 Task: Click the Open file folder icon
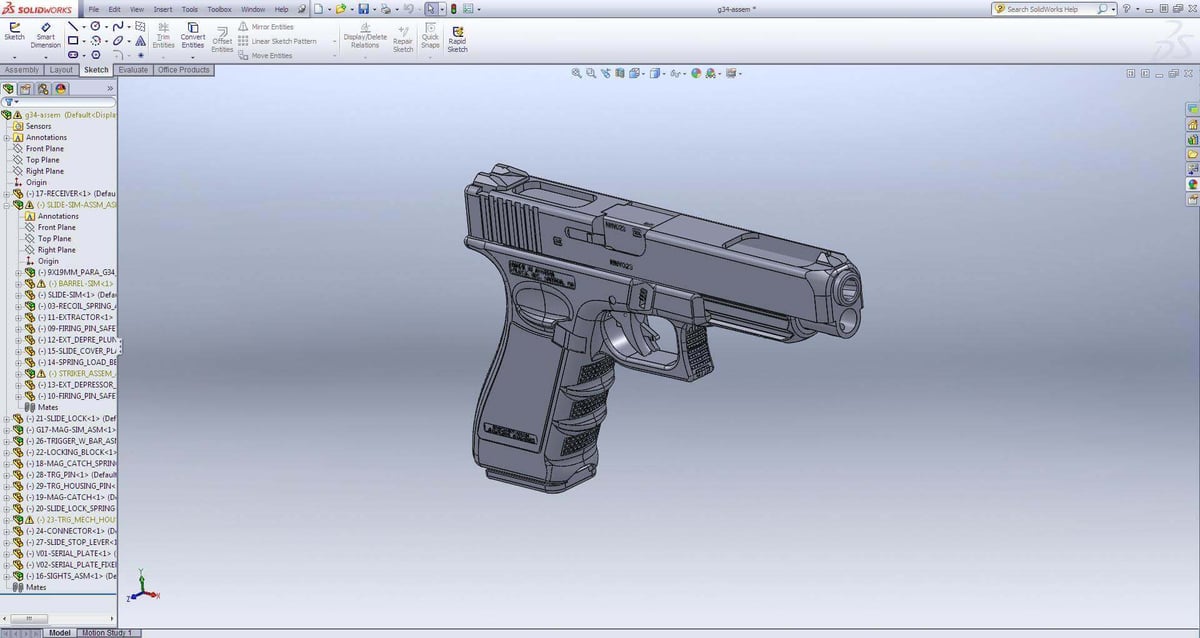pos(341,9)
